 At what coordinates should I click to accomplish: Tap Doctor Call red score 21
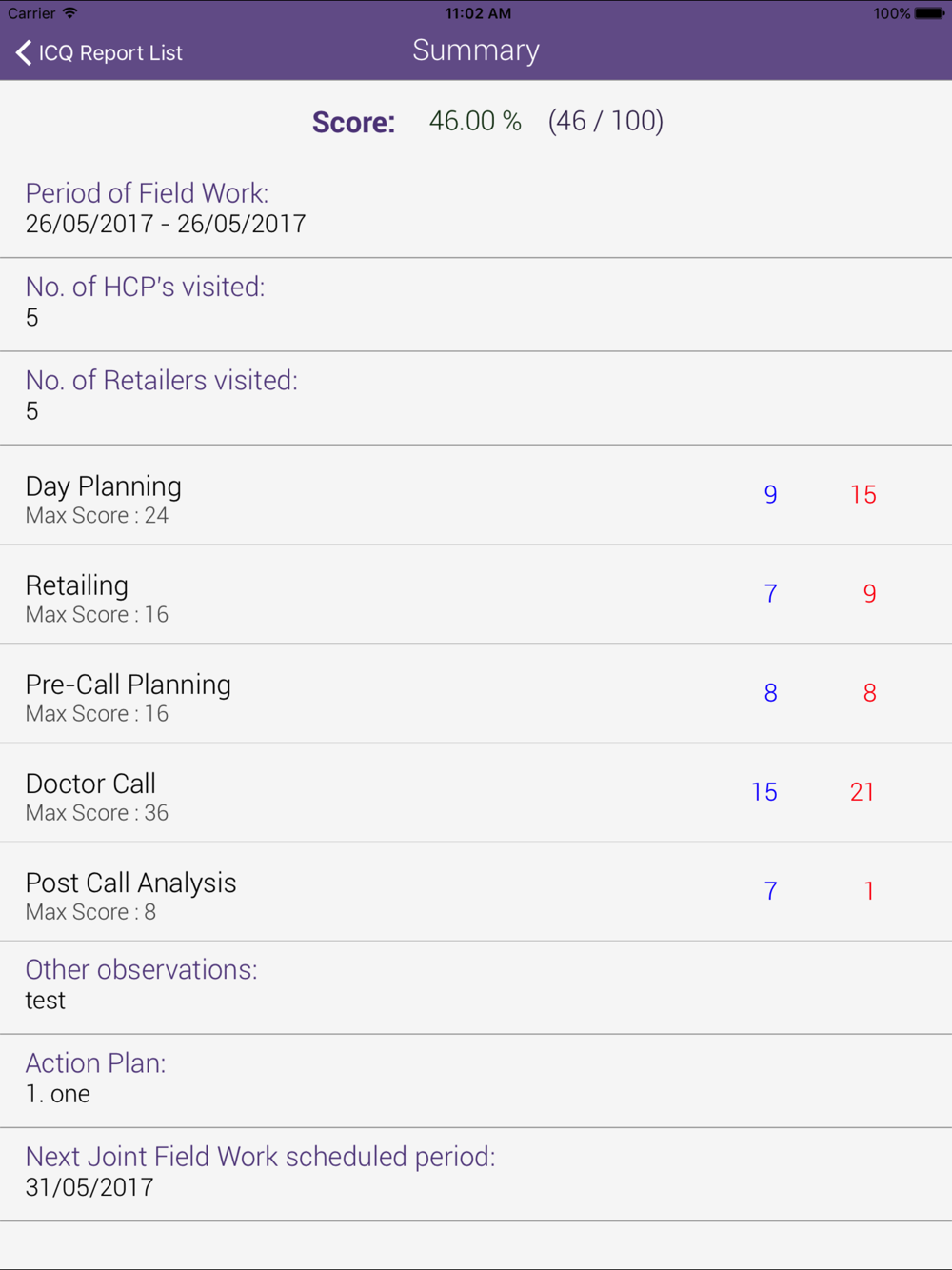click(863, 792)
